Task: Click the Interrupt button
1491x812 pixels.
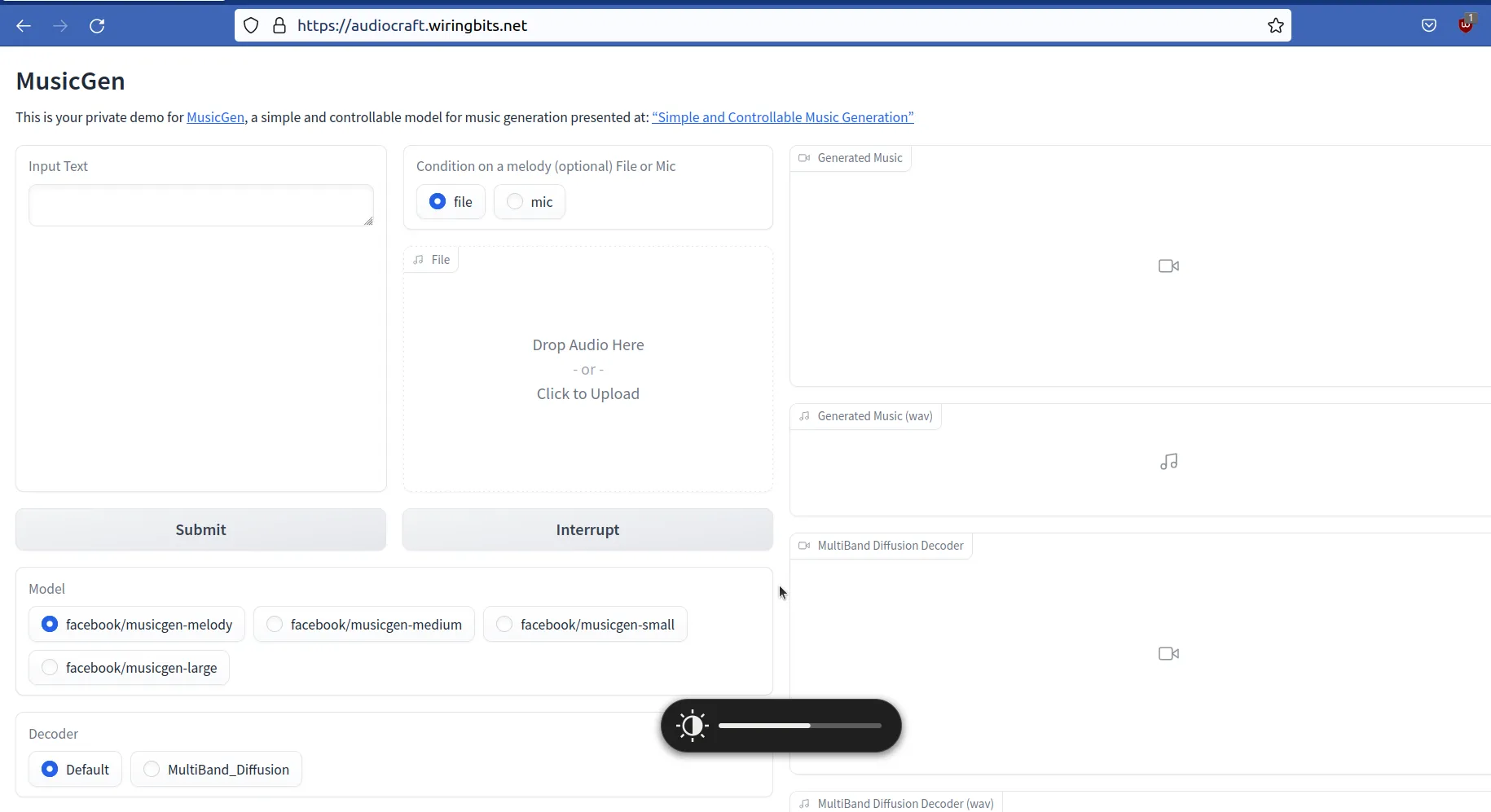Action: [x=587, y=530]
